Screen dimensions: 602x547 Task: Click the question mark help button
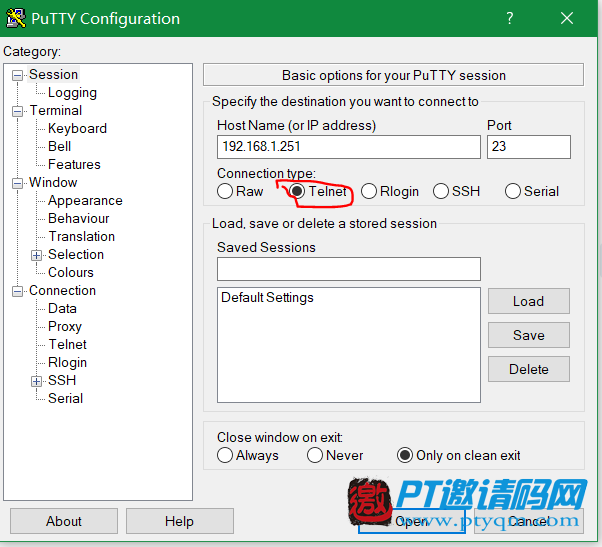click(x=509, y=18)
